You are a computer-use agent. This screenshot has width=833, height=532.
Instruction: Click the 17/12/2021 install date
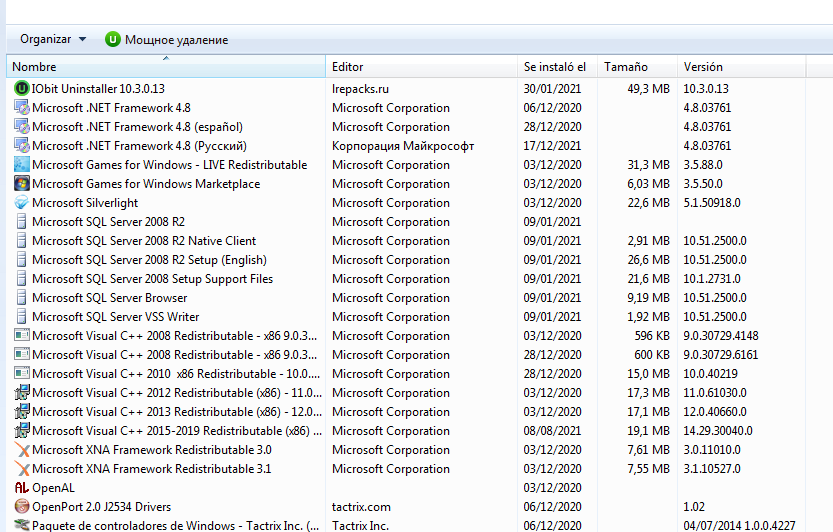(552, 146)
